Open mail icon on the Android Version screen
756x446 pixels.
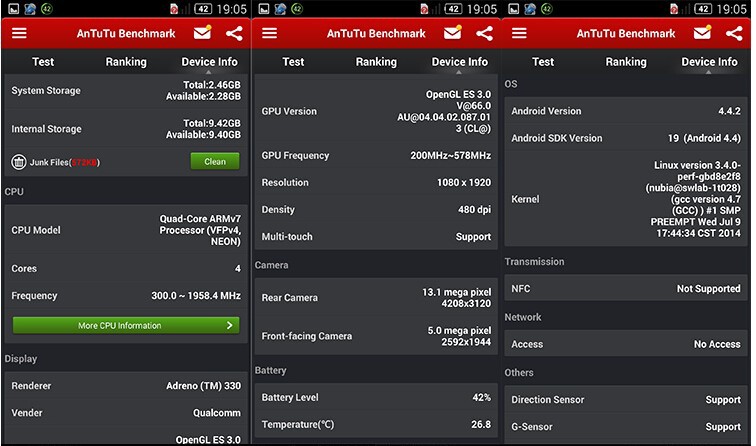pos(703,33)
